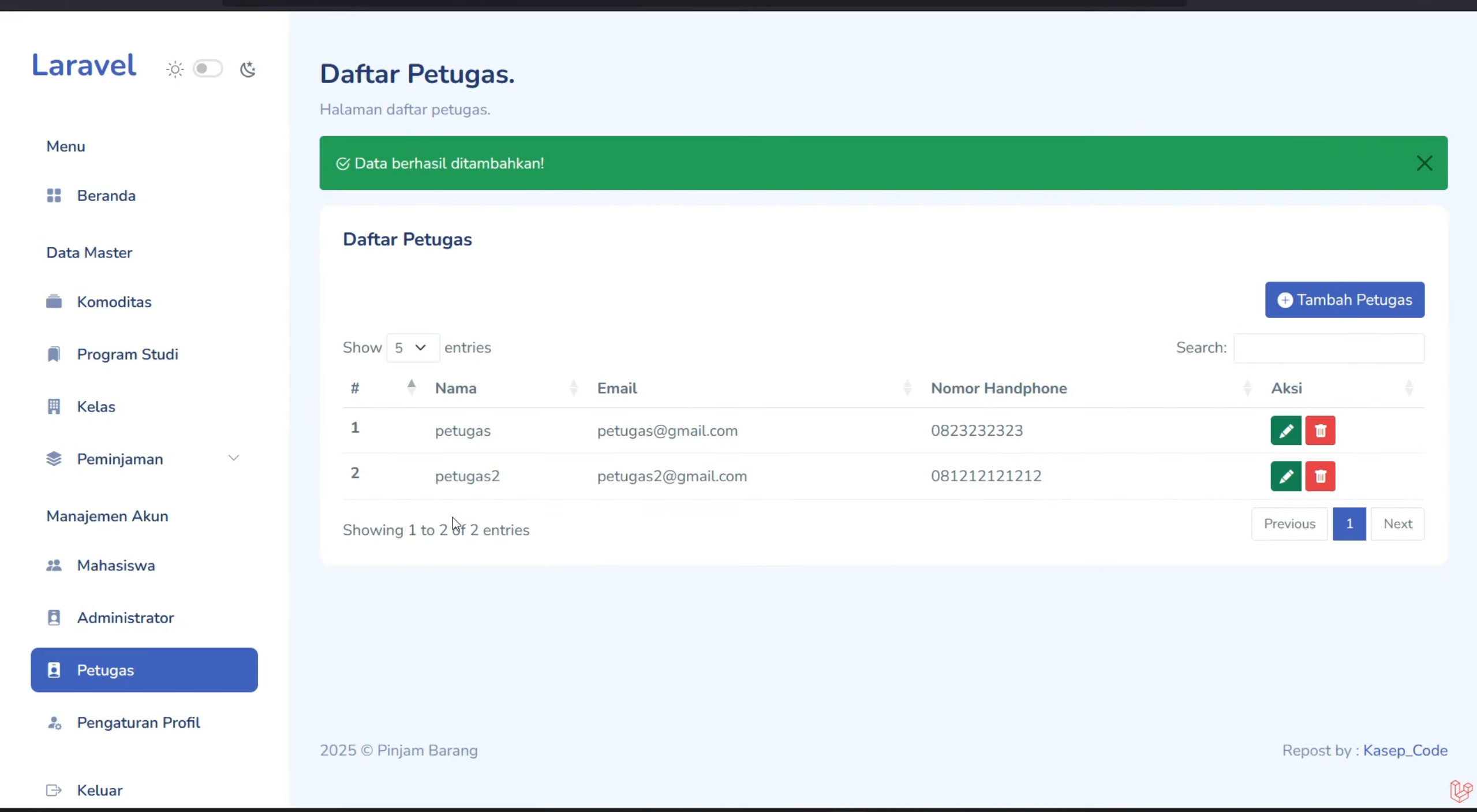This screenshot has height=812, width=1477.
Task: Click the Pengaturan Profil gear-person icon
Action: click(54, 723)
